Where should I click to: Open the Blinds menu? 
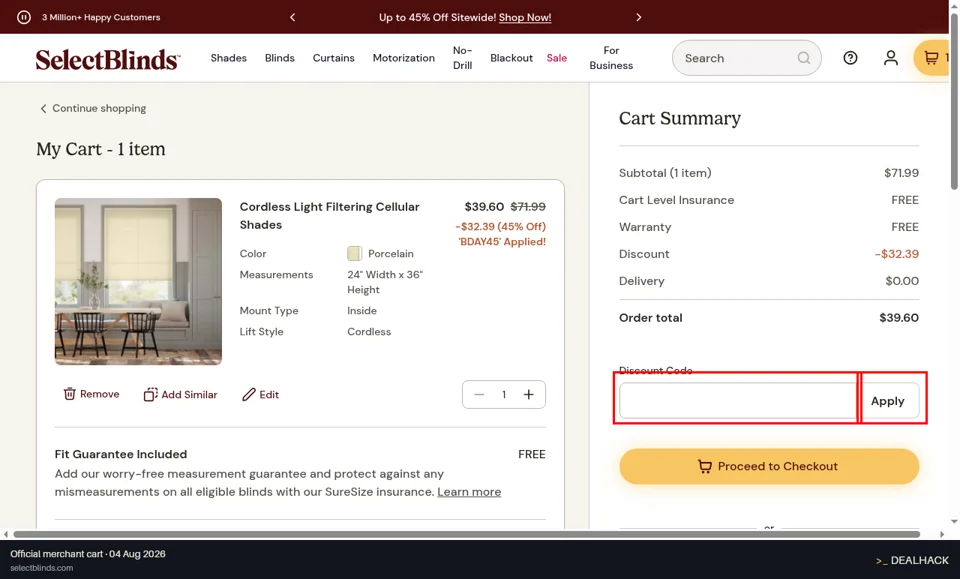tap(279, 58)
